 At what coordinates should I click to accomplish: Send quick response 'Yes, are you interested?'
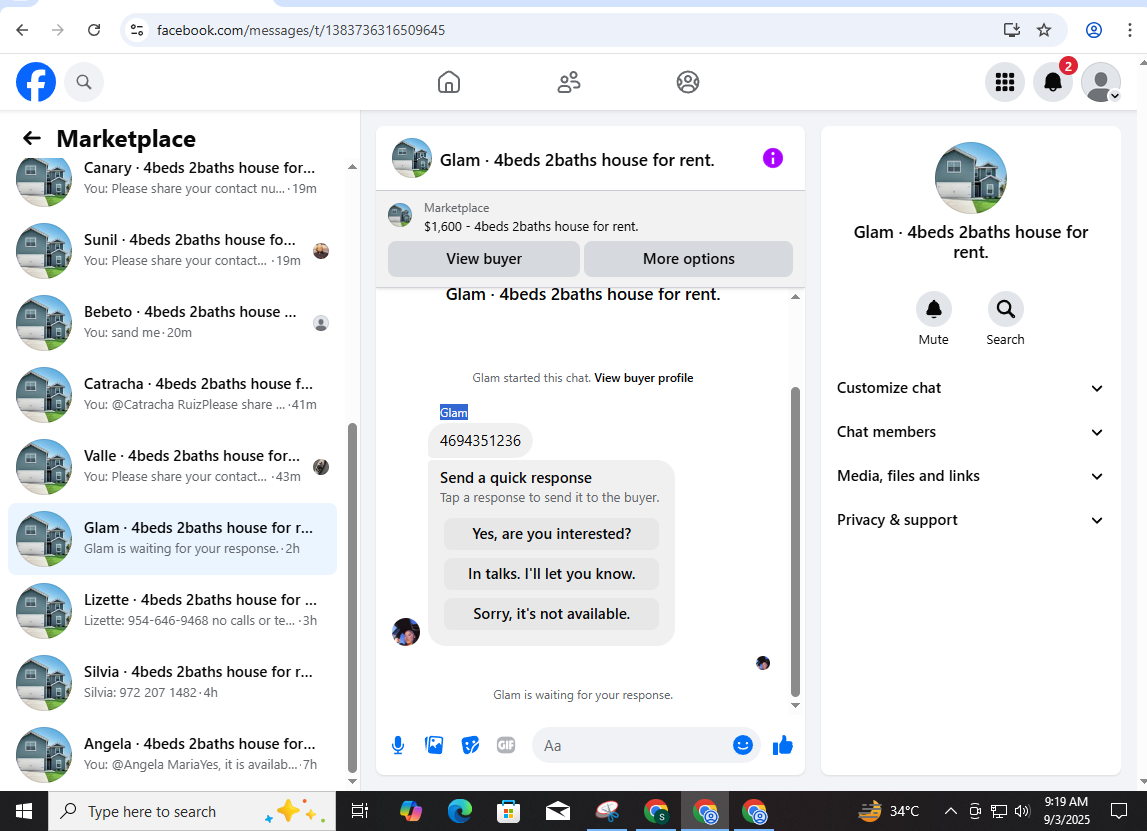(x=552, y=534)
